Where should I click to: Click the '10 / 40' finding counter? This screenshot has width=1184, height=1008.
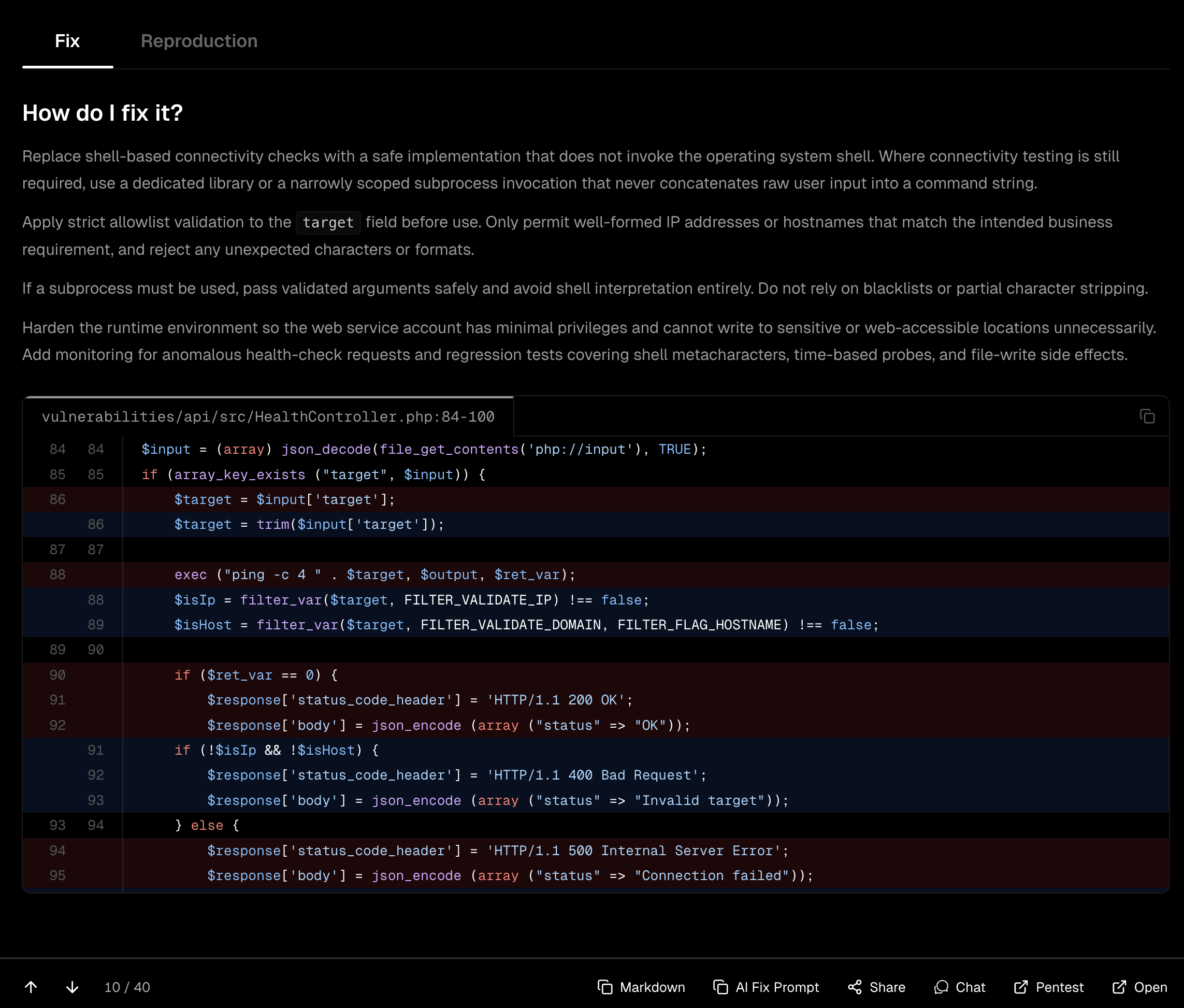coord(127,987)
